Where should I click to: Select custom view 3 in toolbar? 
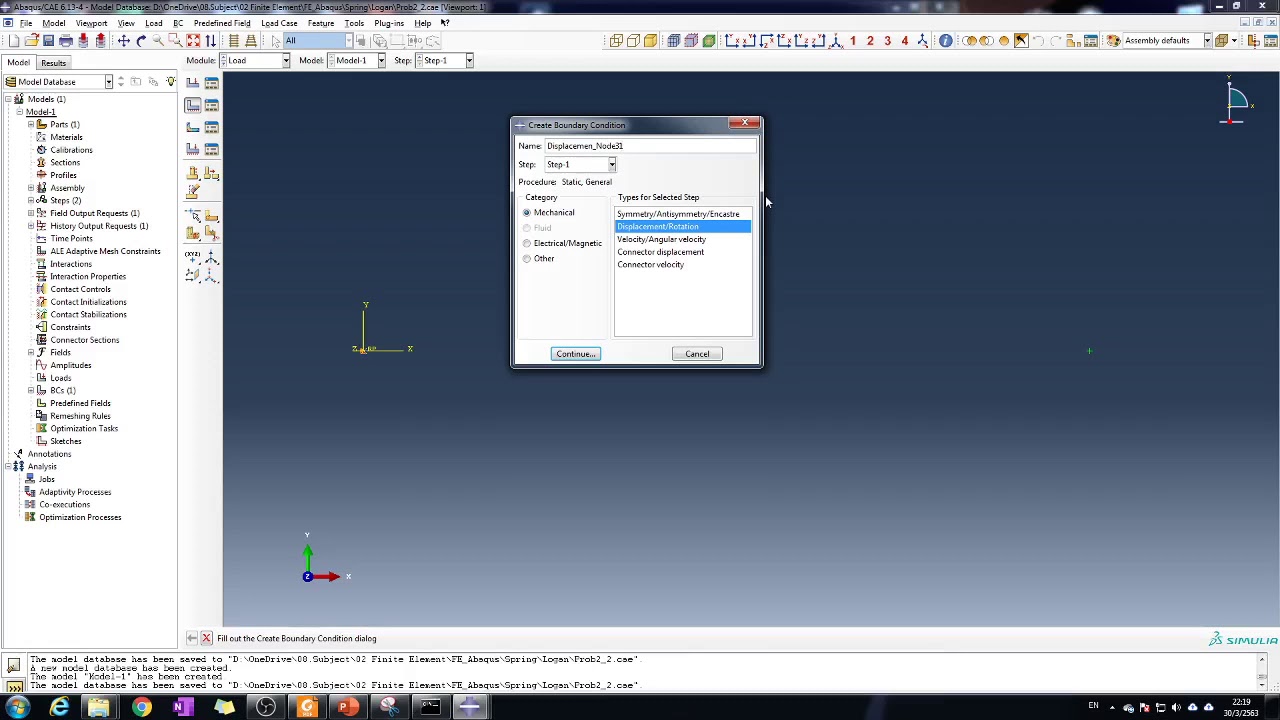pos(887,41)
